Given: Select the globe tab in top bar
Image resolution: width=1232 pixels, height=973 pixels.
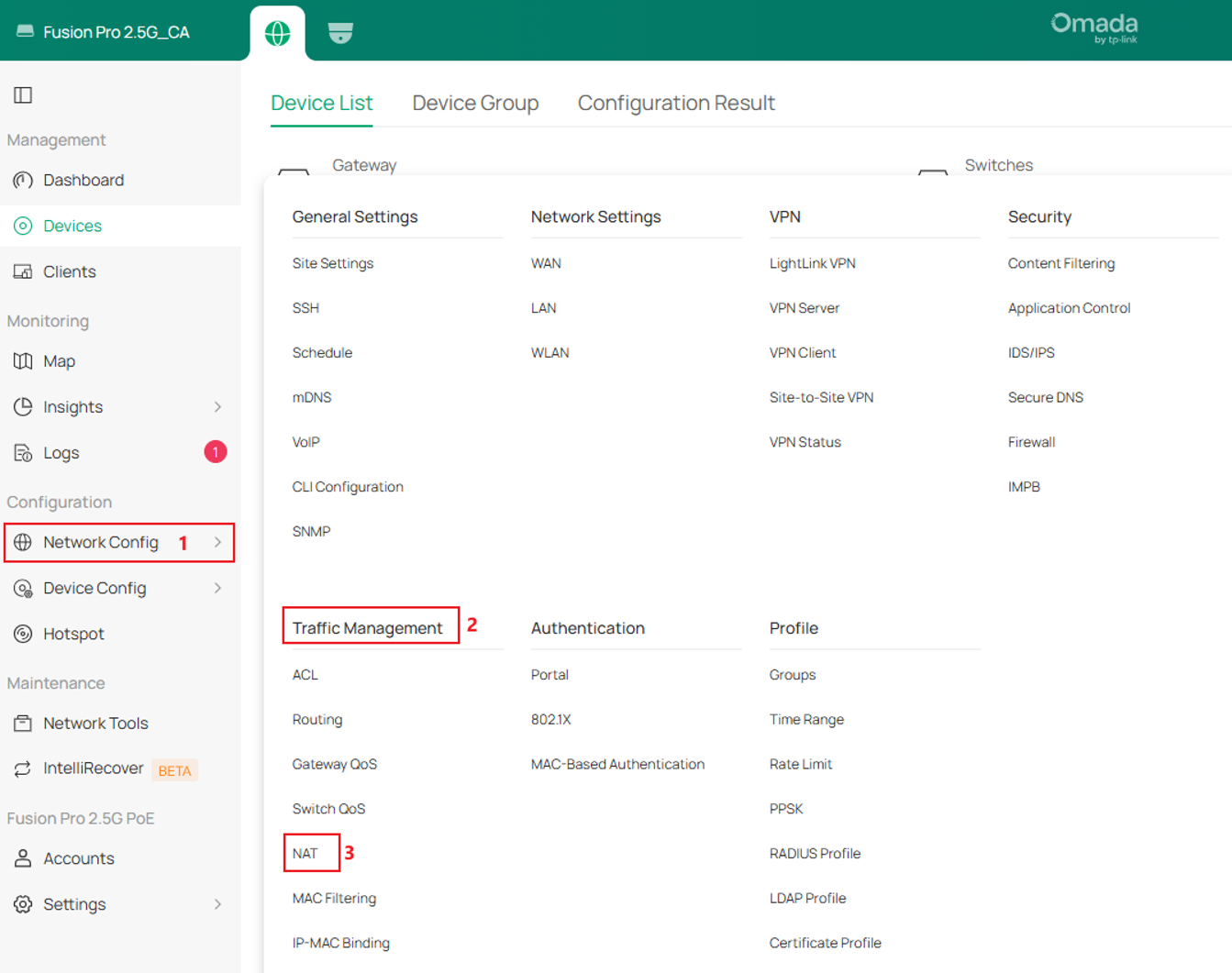Looking at the screenshot, I should click(x=278, y=33).
